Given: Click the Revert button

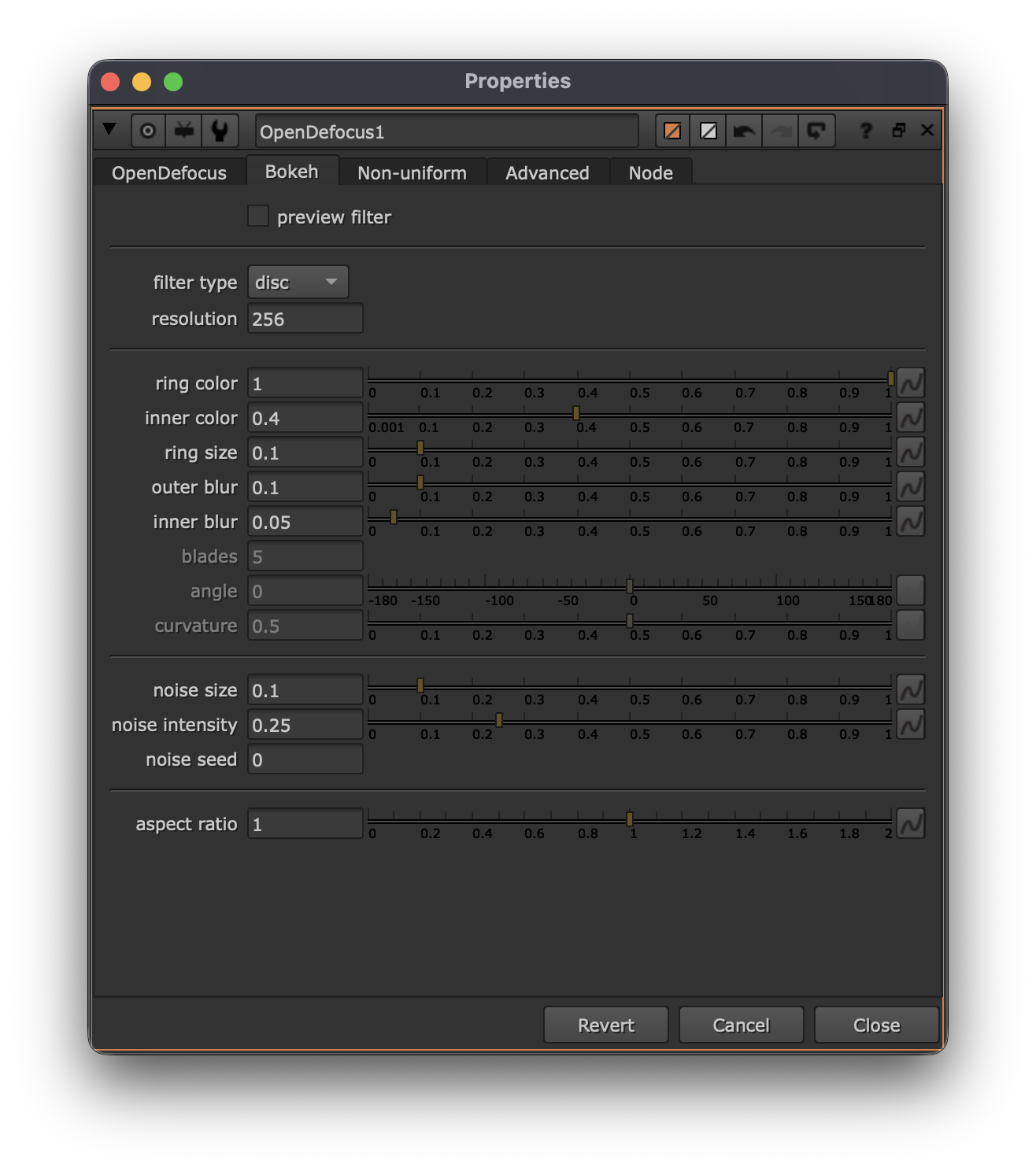Looking at the screenshot, I should 605,1025.
